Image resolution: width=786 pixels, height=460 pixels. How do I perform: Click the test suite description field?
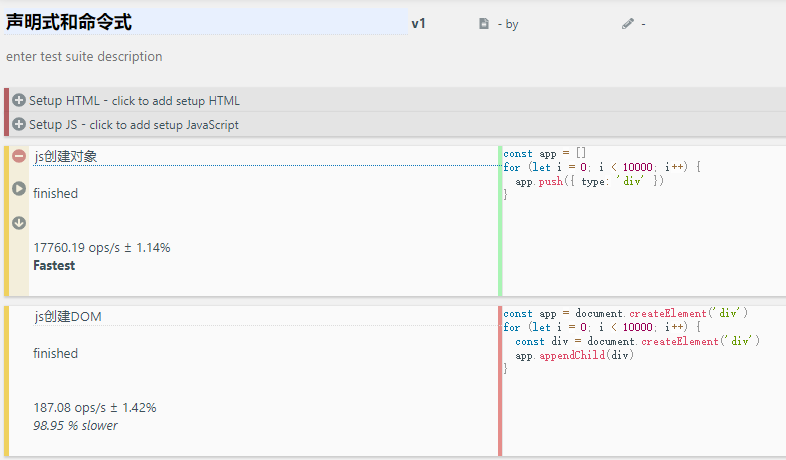coord(84,56)
